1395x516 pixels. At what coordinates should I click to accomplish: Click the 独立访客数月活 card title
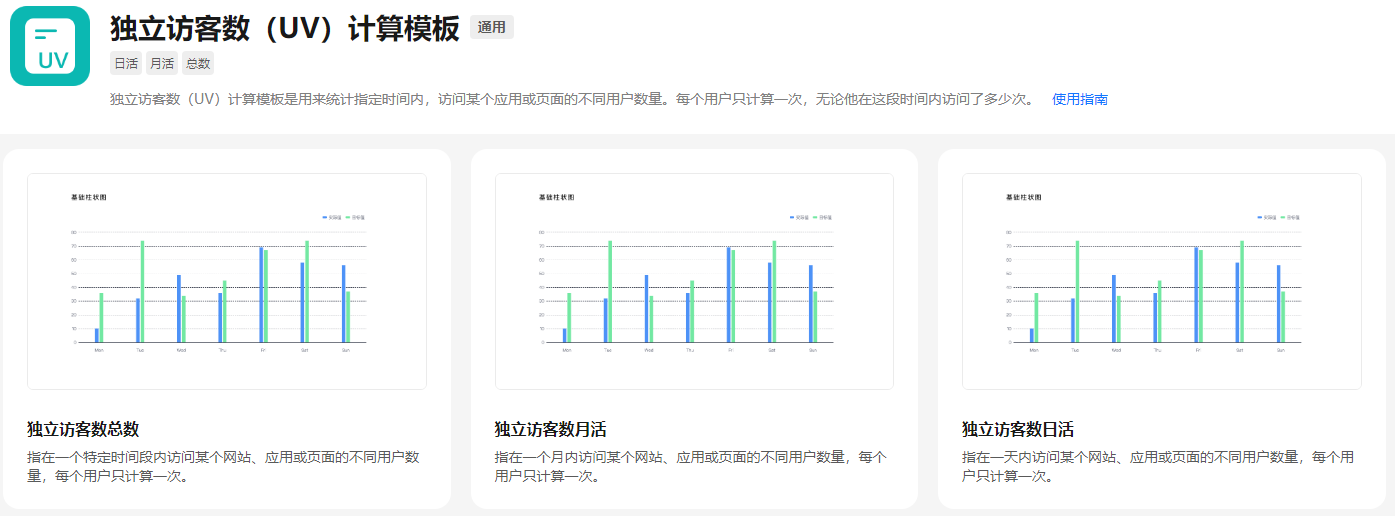coord(550,429)
